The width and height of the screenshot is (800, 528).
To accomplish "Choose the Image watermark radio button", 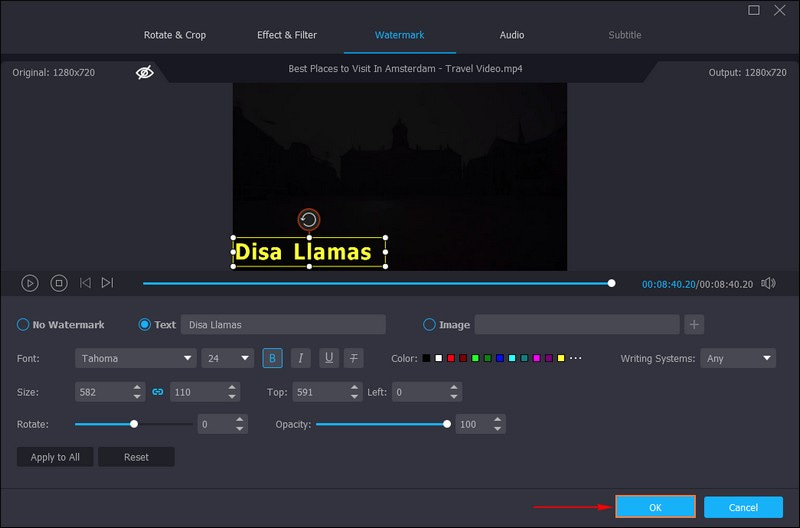I will (x=429, y=324).
